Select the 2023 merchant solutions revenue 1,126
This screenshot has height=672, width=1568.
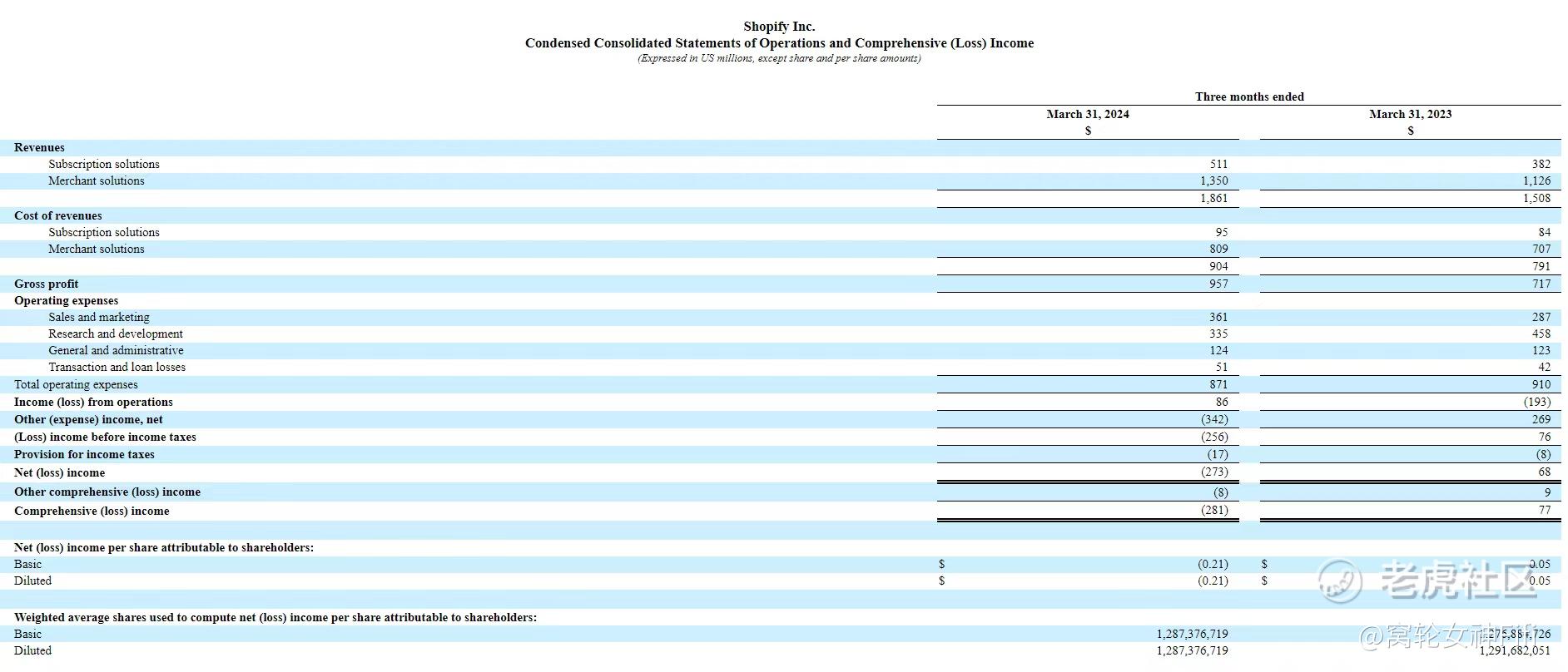1537,180
